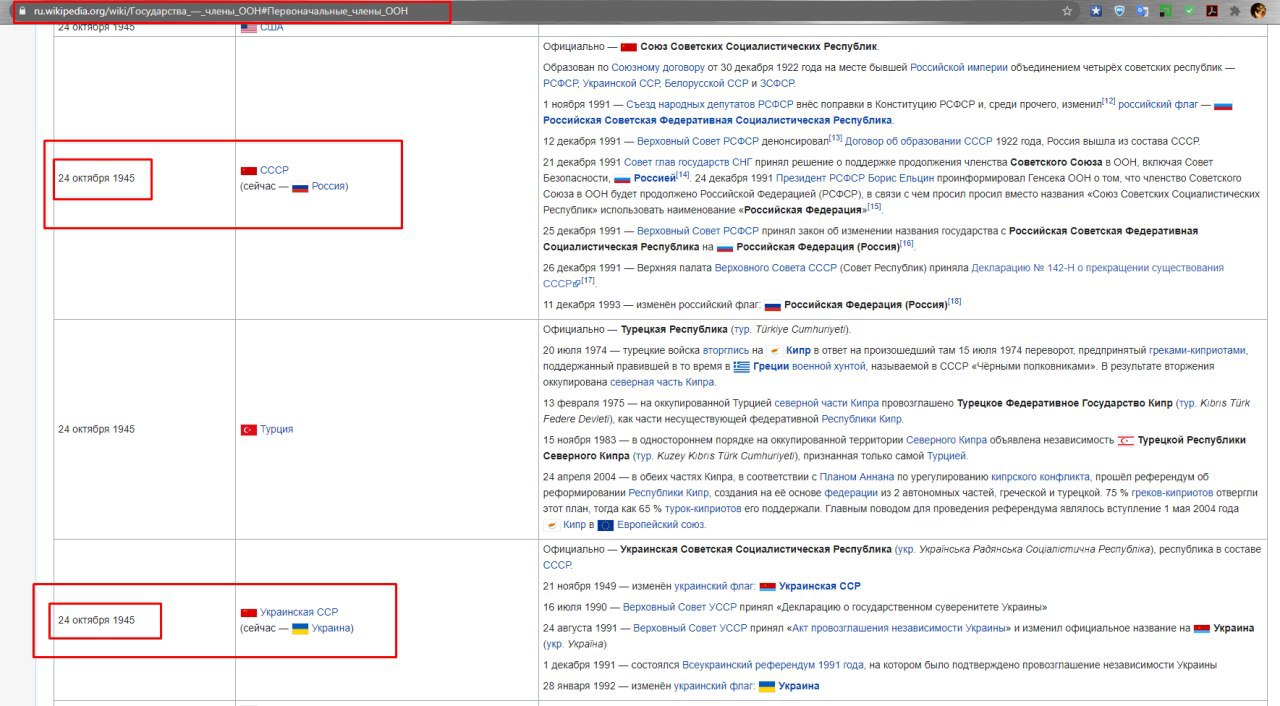1280x706 pixels.
Task: Open the российский флаг link
Action: pyautogui.click(x=1158, y=104)
